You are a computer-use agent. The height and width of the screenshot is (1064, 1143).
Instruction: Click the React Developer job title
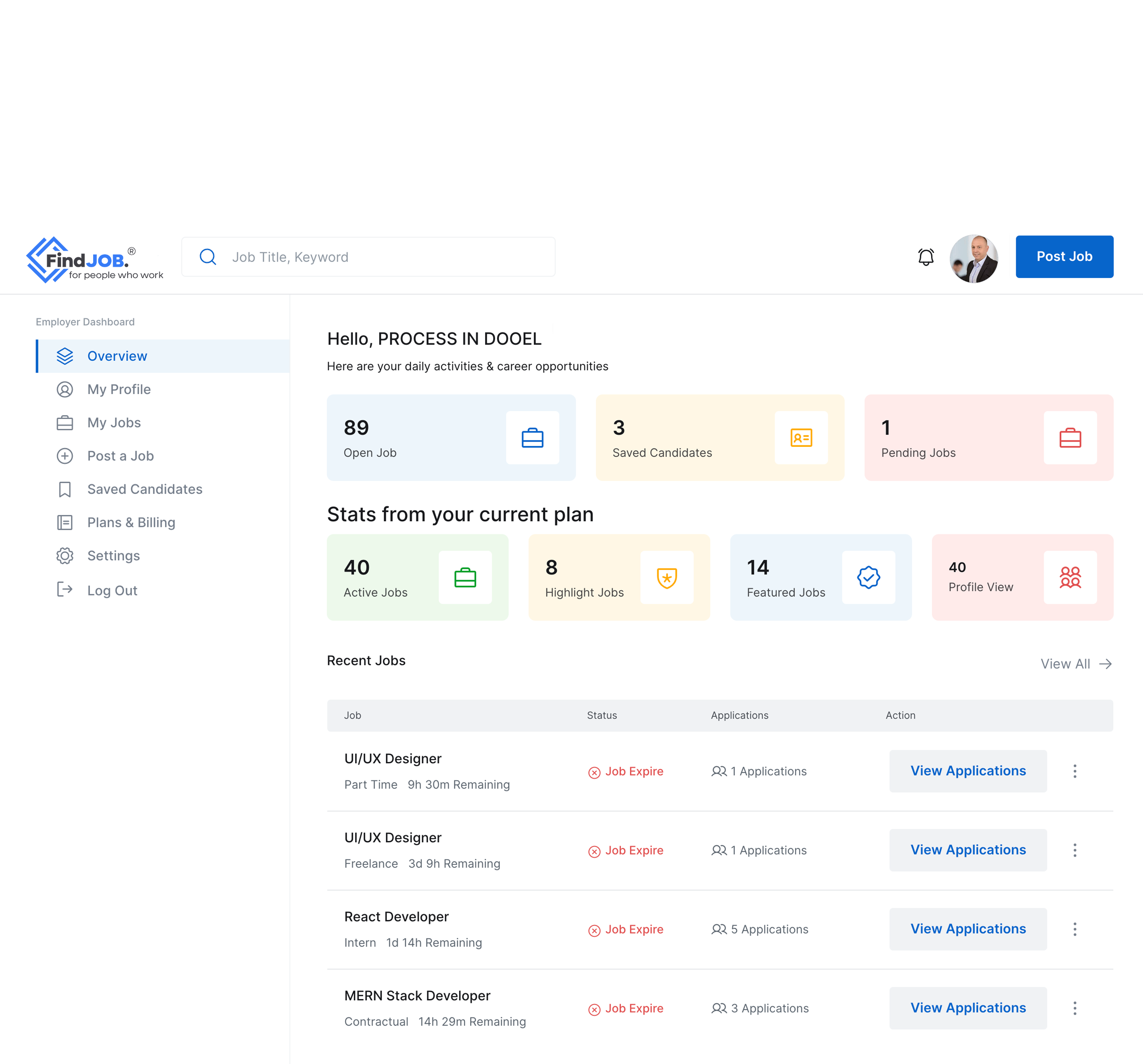point(396,916)
